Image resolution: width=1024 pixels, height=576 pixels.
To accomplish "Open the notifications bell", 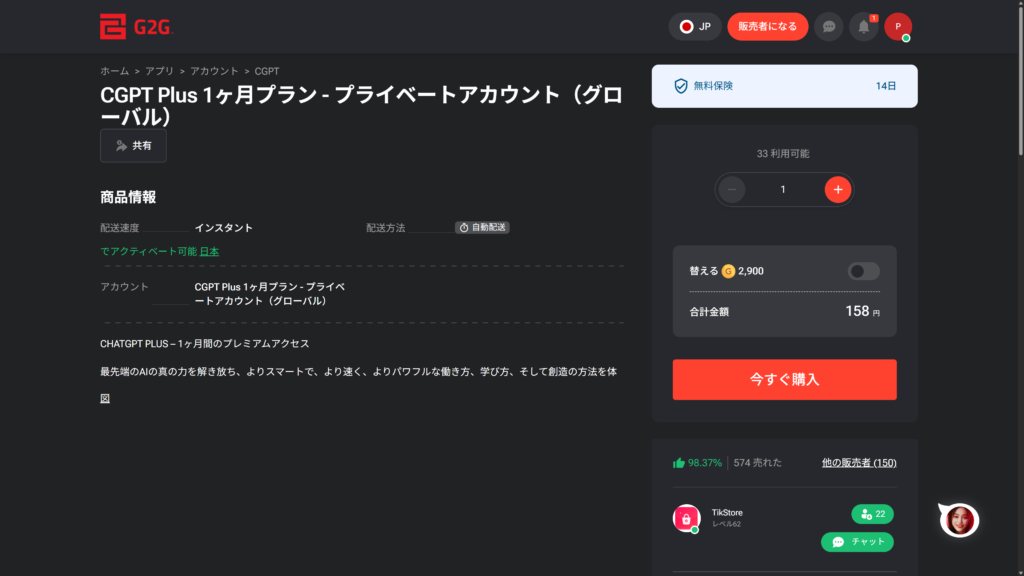I will tap(863, 27).
